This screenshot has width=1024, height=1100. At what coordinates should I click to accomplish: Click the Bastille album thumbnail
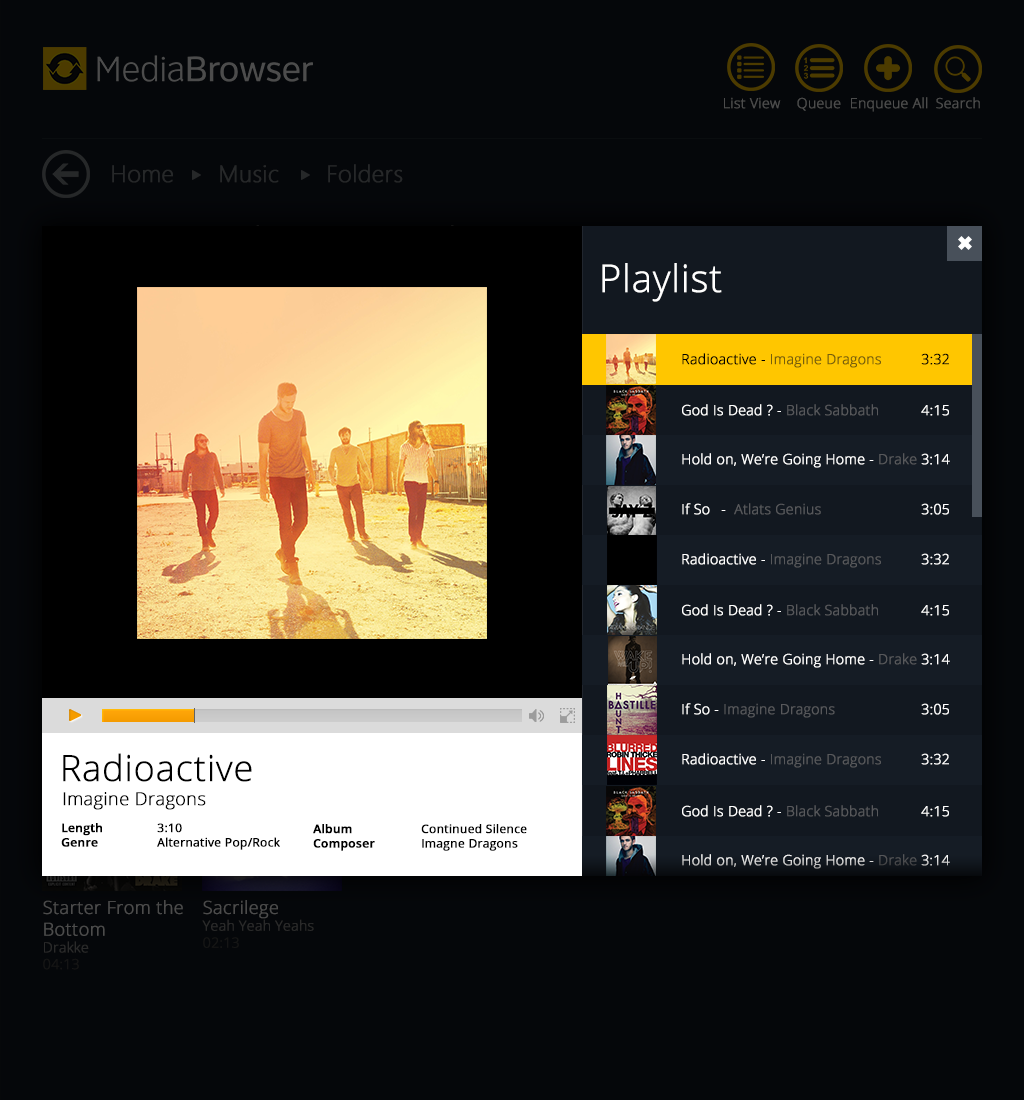coord(631,709)
